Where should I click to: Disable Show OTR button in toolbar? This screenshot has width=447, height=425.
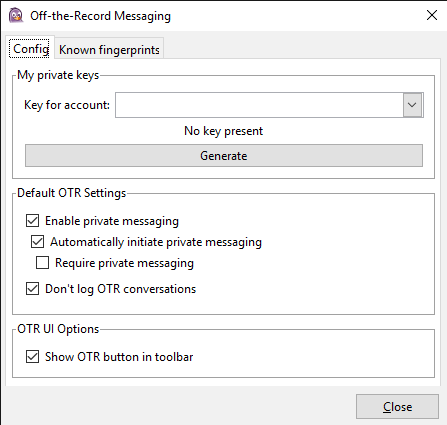32,357
